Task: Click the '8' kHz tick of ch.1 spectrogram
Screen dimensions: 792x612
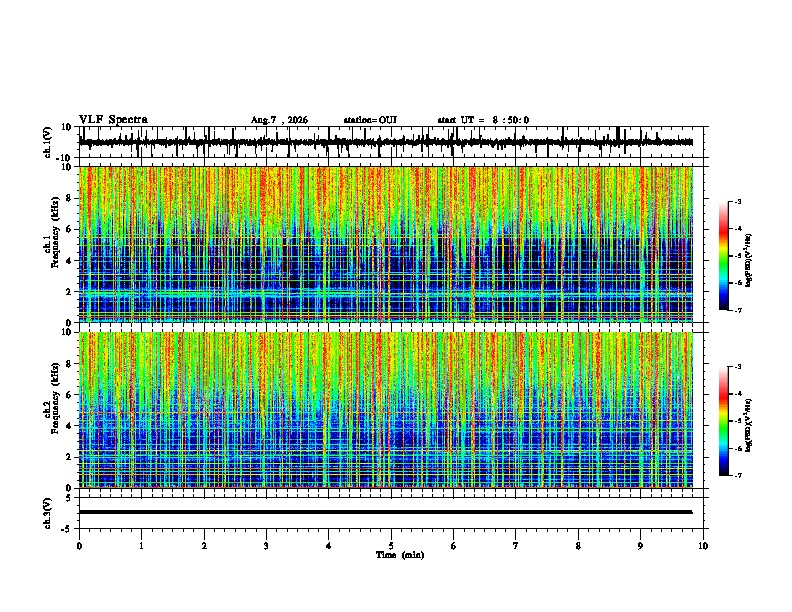Action: coord(70,198)
